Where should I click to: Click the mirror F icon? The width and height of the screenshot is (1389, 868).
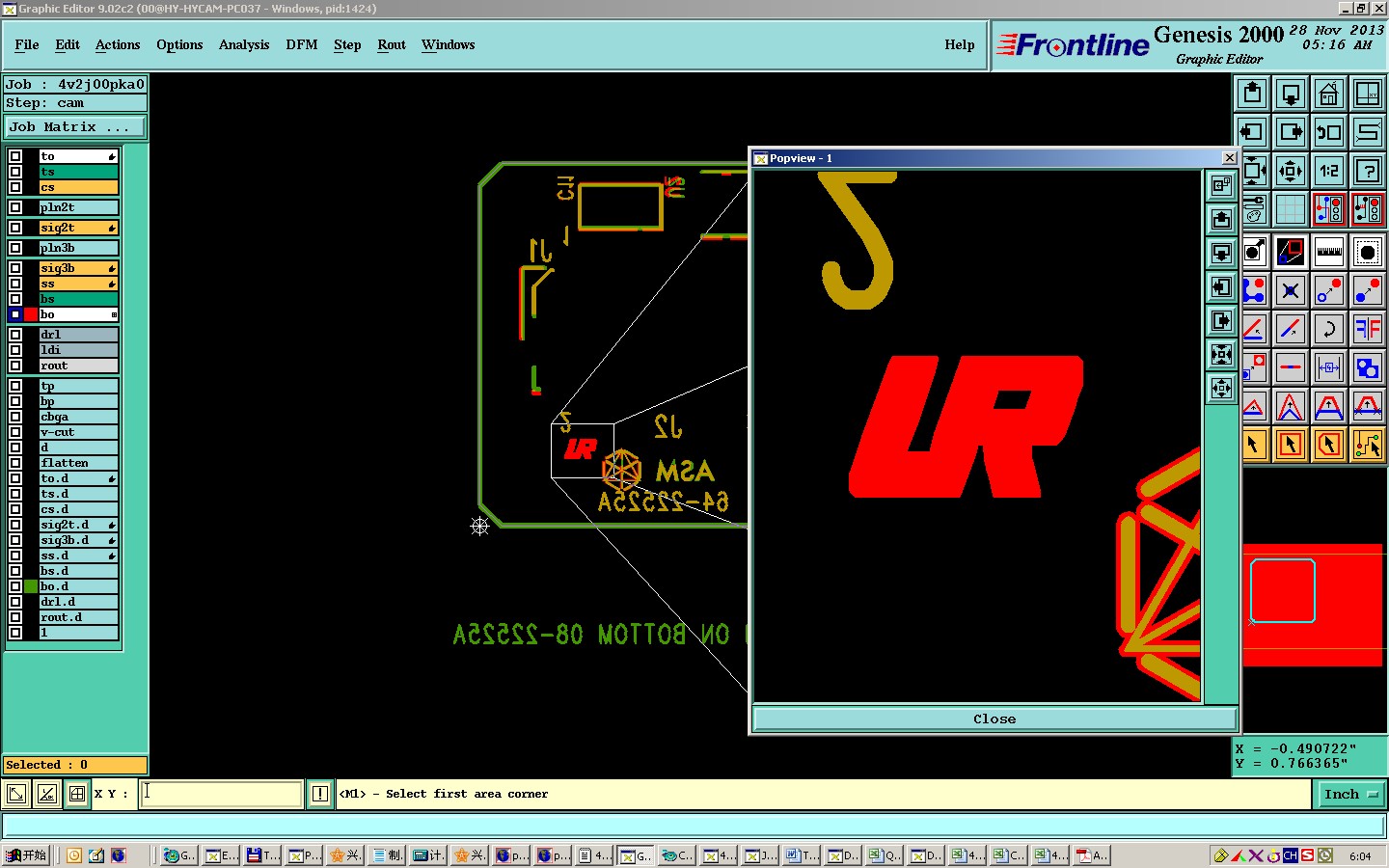click(x=1368, y=329)
